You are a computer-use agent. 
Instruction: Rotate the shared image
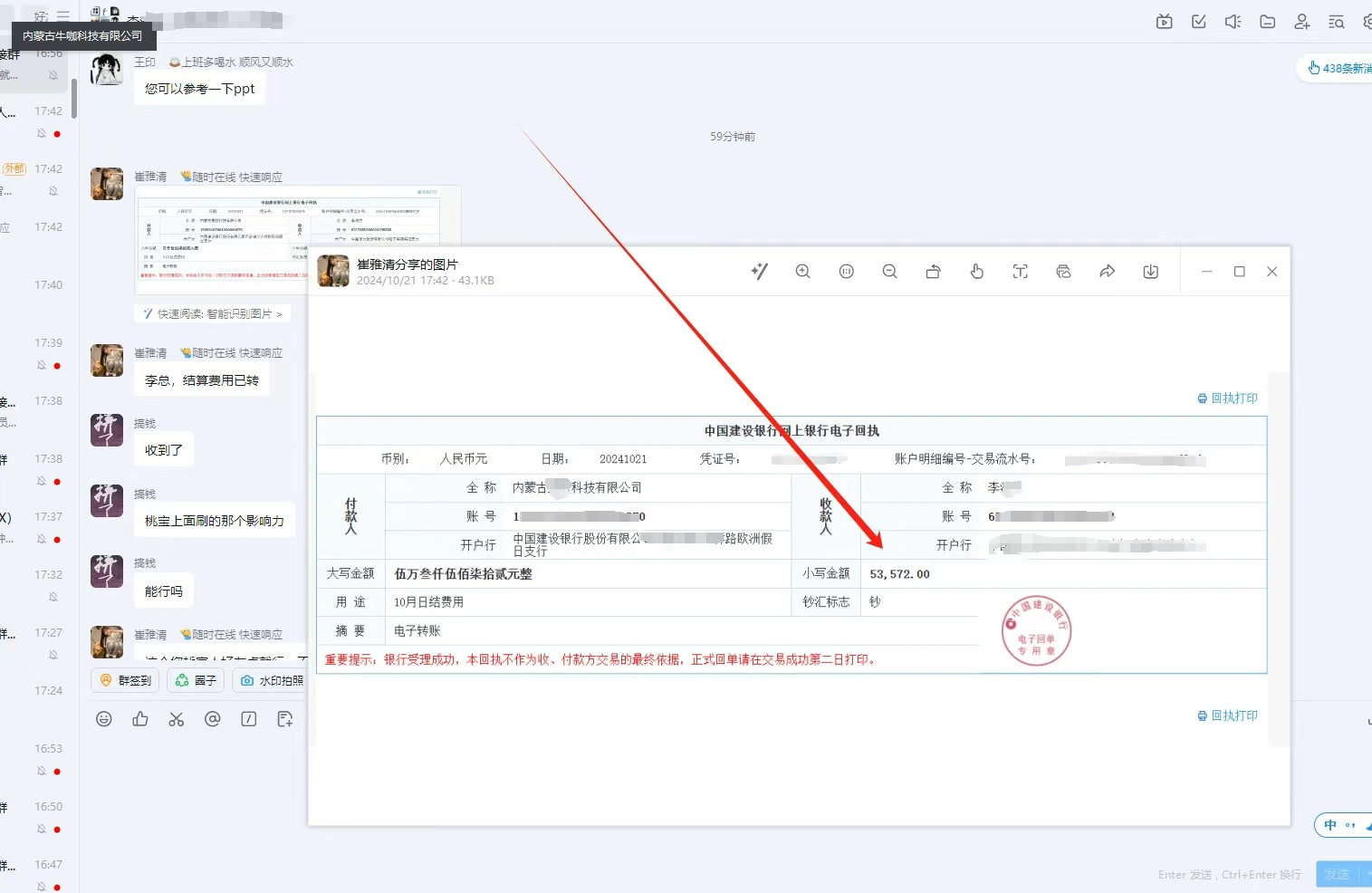point(933,271)
